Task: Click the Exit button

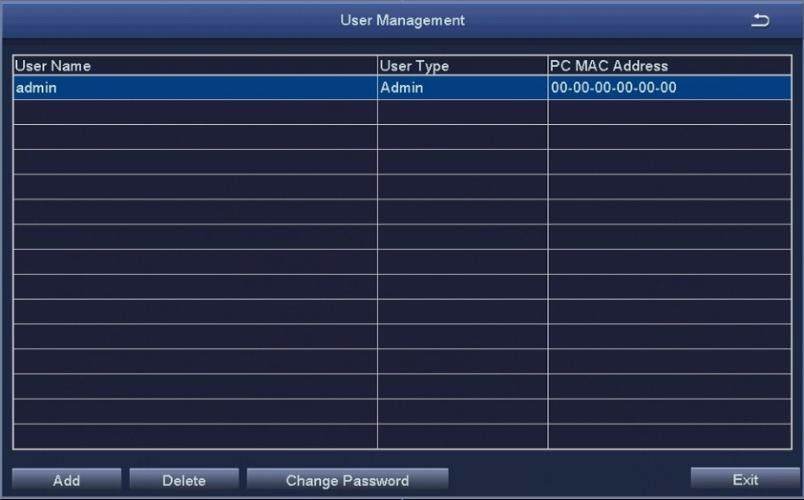Action: click(x=744, y=480)
